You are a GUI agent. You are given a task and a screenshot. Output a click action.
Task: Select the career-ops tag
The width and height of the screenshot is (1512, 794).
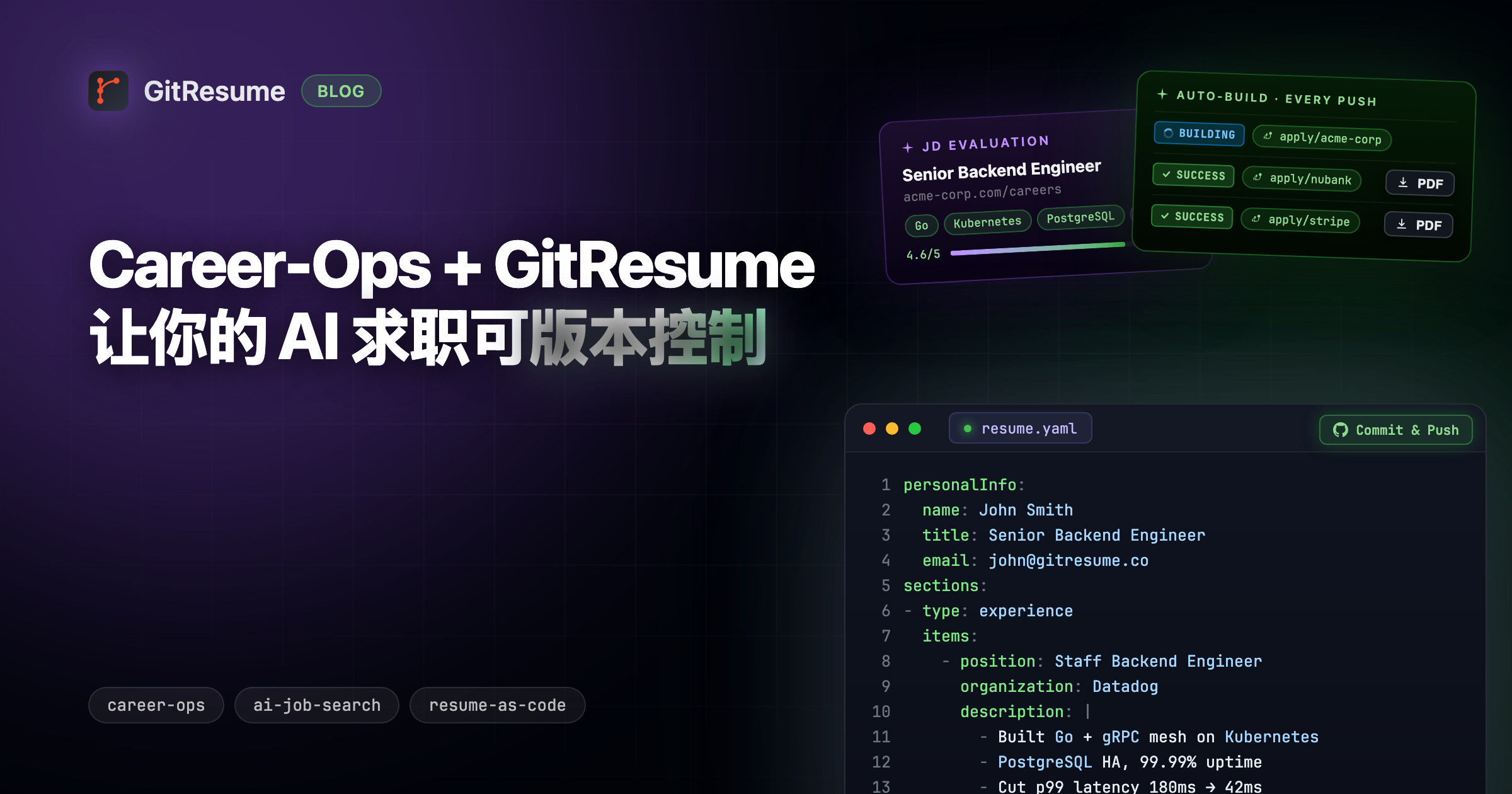click(156, 705)
